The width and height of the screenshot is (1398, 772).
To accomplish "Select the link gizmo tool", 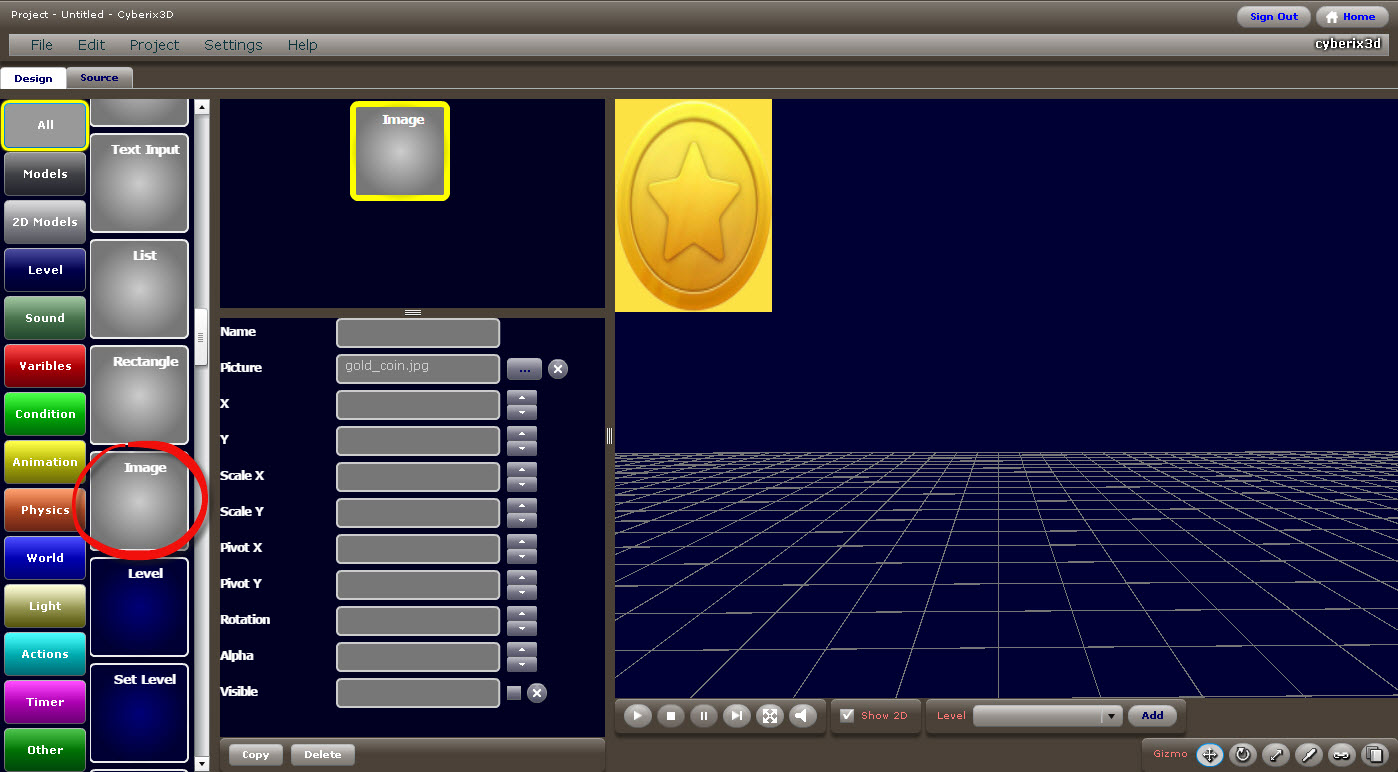I will point(1342,754).
